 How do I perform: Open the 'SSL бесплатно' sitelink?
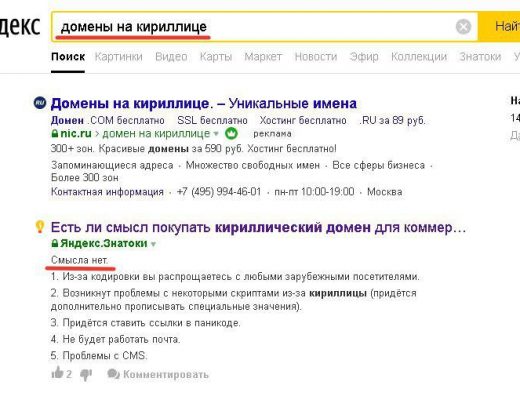(212, 120)
